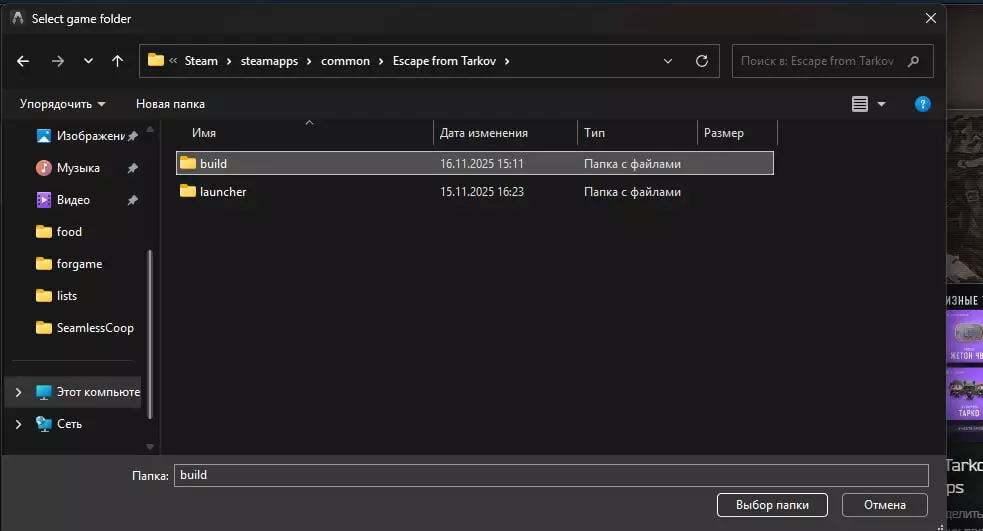The width and height of the screenshot is (983, 531).
Task: Create a new folder with Новая папка
Action: click(171, 104)
